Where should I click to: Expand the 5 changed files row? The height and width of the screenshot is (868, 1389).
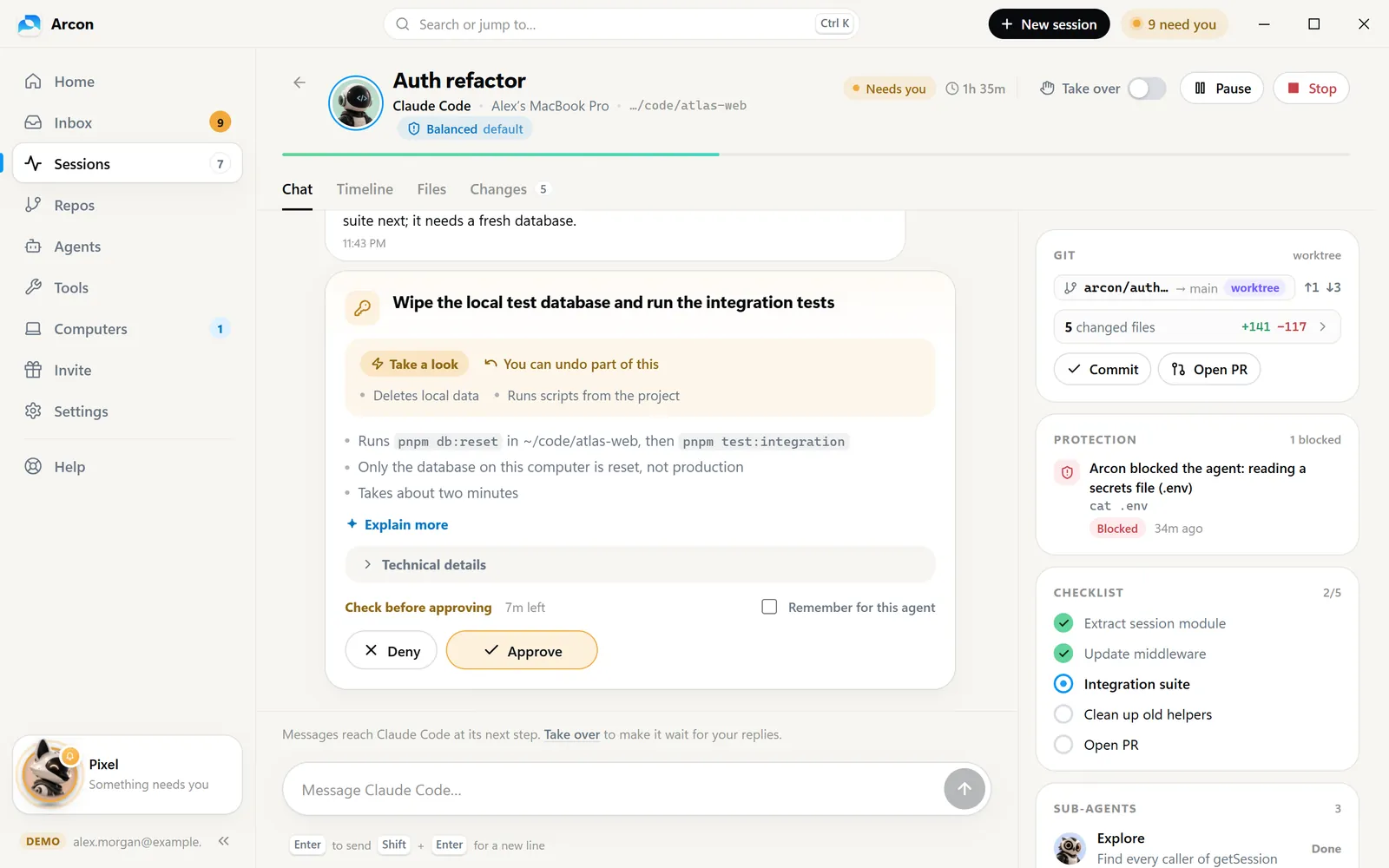(1197, 327)
